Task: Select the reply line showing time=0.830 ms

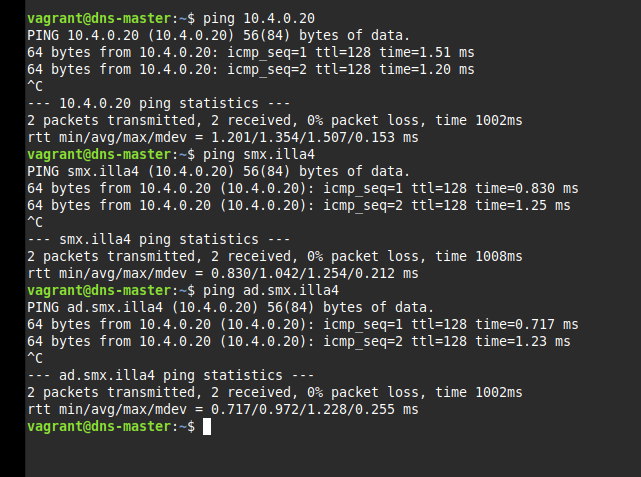Action: [x=302, y=189]
